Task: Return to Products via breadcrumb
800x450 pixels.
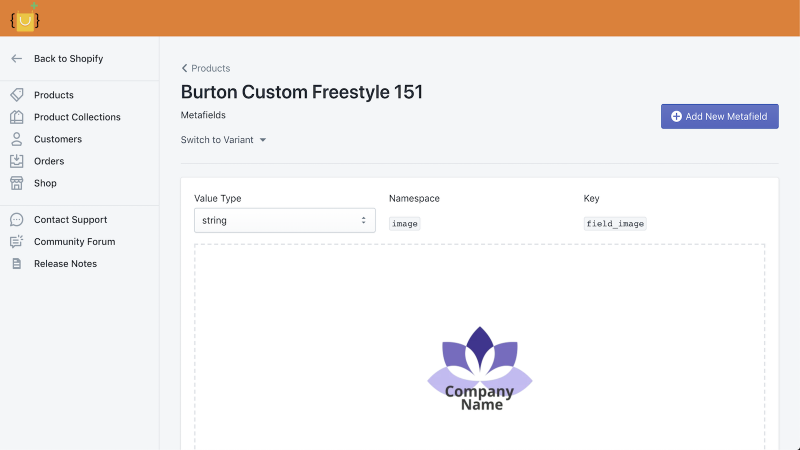Action: click(x=210, y=68)
